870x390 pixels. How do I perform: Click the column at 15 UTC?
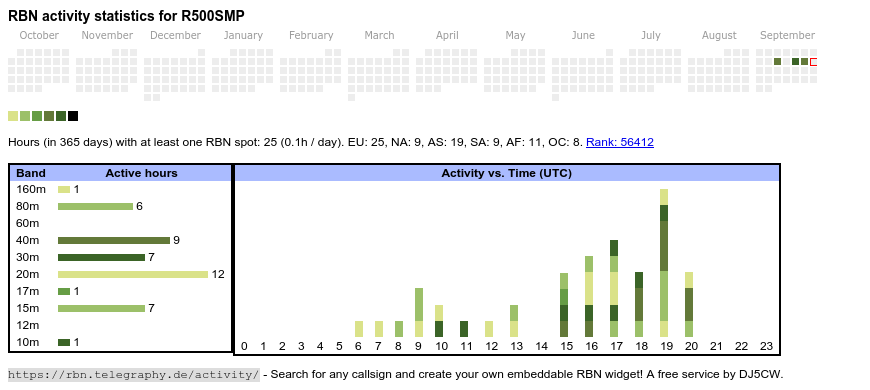[564, 305]
